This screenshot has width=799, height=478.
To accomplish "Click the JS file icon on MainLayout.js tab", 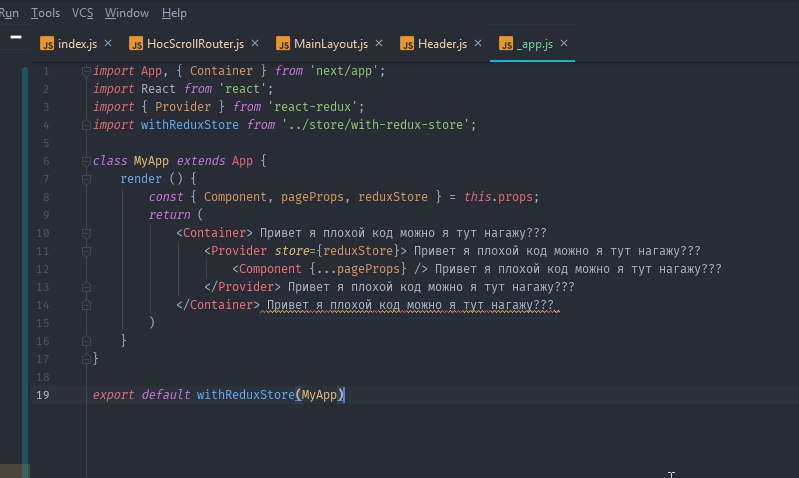I will pyautogui.click(x=283, y=44).
